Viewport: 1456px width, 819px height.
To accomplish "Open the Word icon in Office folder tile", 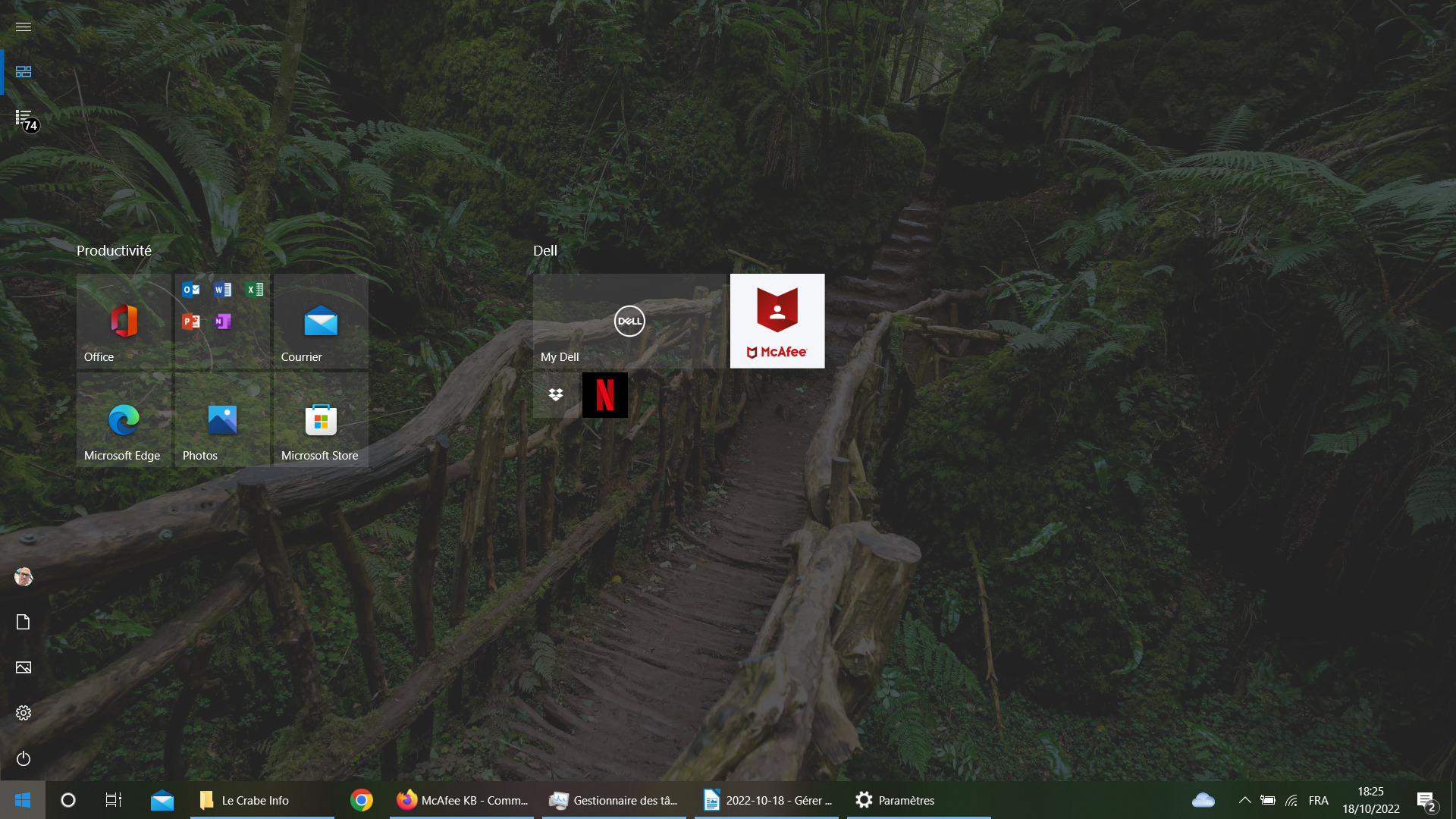I will click(222, 290).
